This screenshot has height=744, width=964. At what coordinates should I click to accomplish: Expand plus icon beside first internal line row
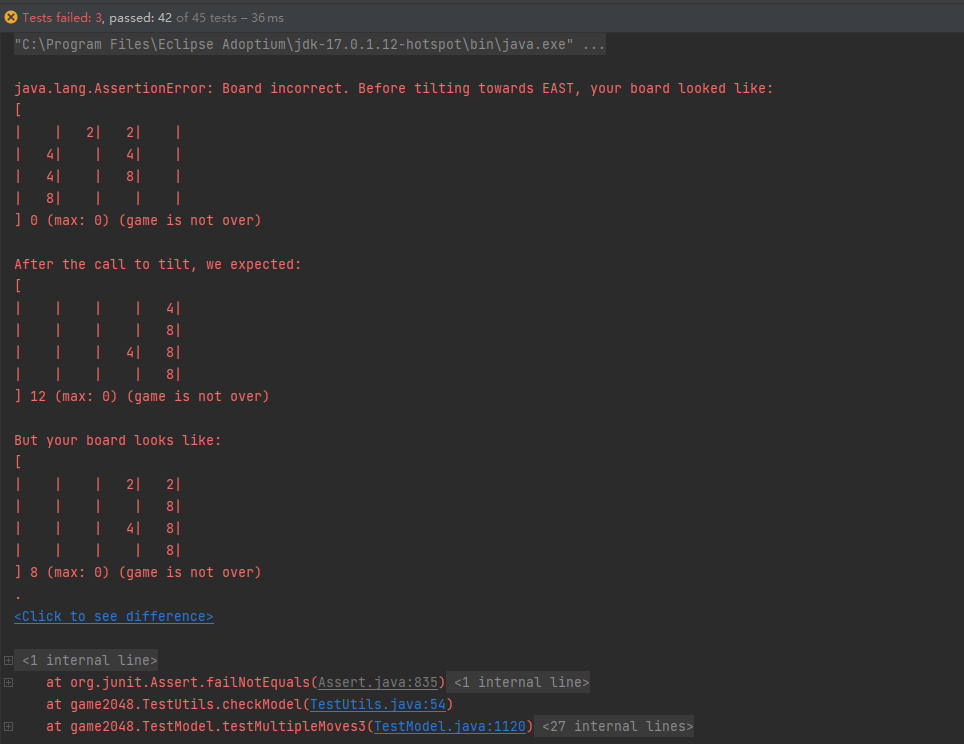(8, 660)
